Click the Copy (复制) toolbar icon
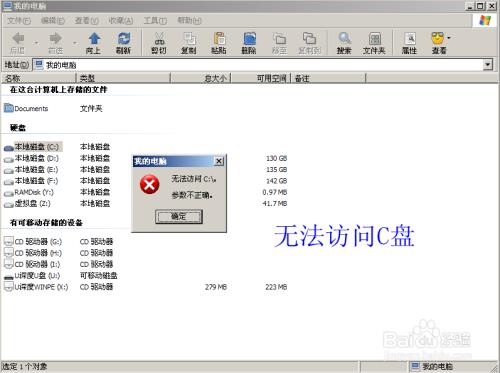This screenshot has width=500, height=373. (189, 39)
